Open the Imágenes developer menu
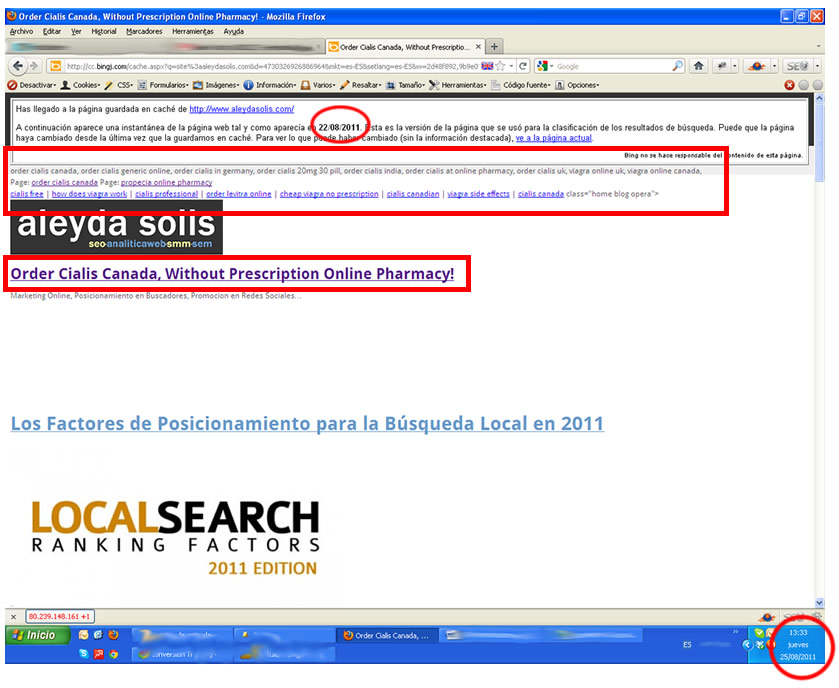The image size is (839, 688). tap(216, 85)
